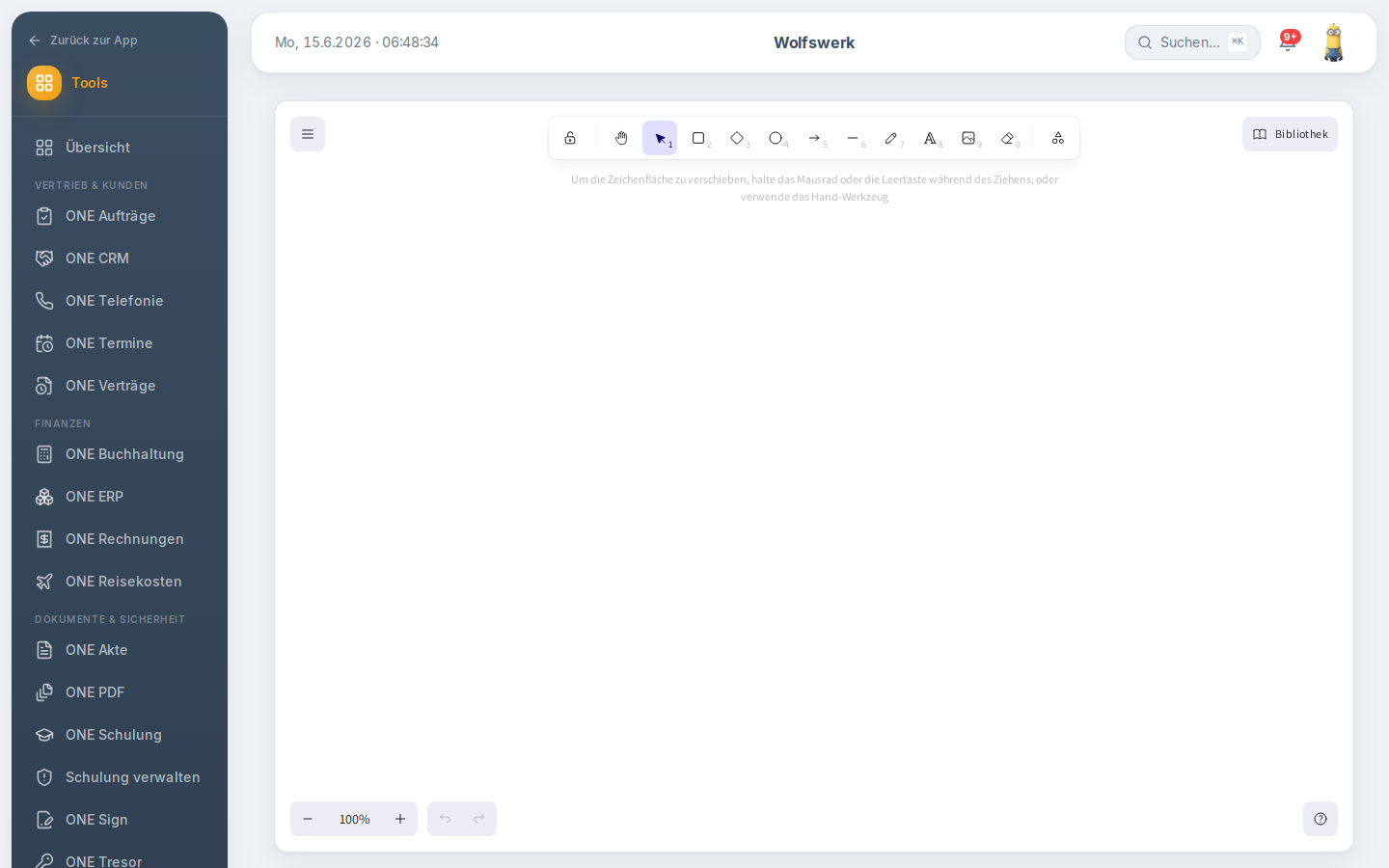The image size is (1389, 868).
Task: Click the ONE Schulung graduation cap icon
Action: click(x=44, y=735)
